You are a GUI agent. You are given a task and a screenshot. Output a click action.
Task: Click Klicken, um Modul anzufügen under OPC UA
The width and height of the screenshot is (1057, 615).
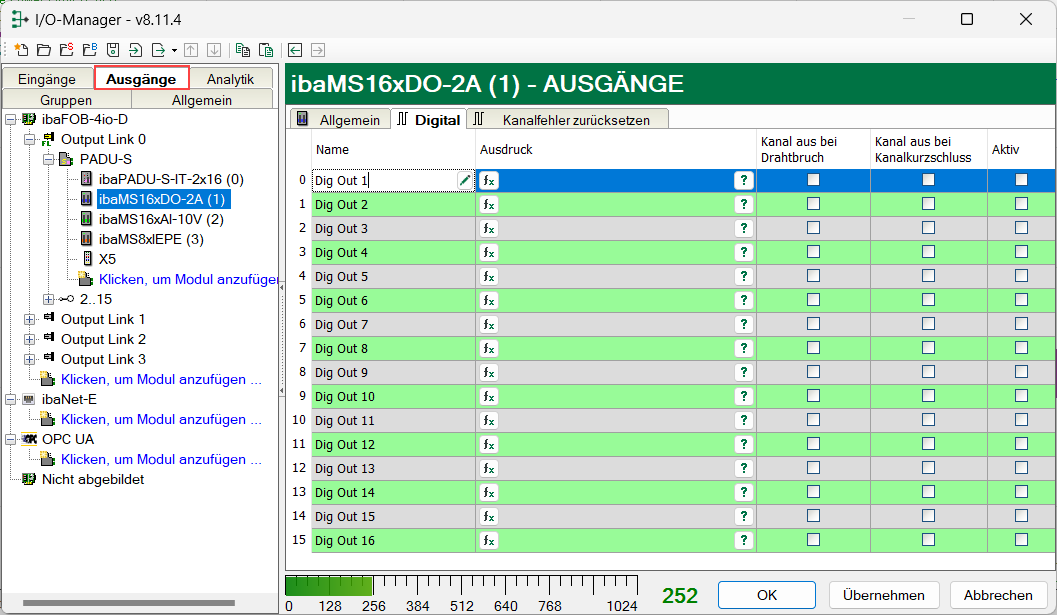pyautogui.click(x=160, y=460)
